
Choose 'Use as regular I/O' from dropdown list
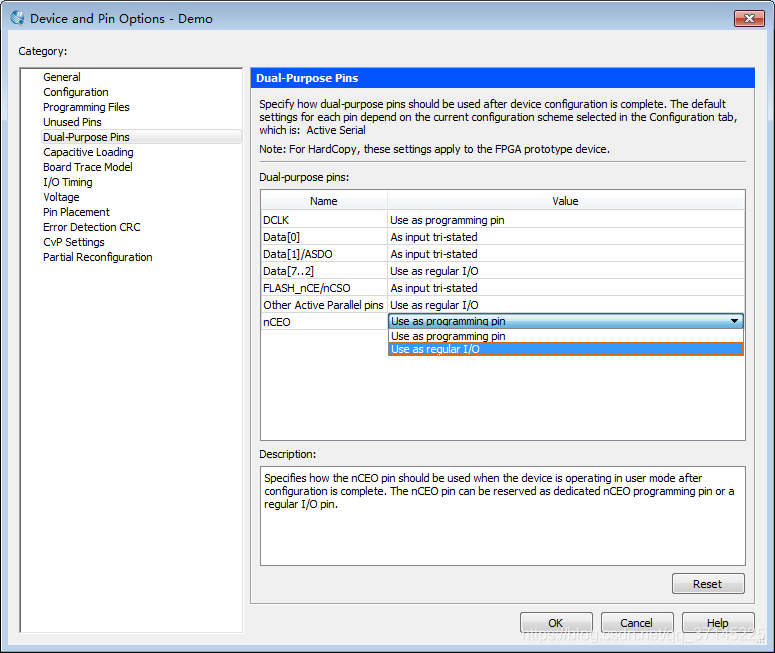[x=565, y=349]
